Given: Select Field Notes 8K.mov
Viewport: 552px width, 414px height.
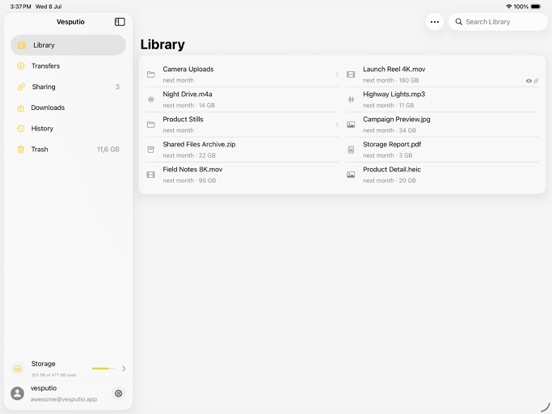Looking at the screenshot, I should pos(242,175).
